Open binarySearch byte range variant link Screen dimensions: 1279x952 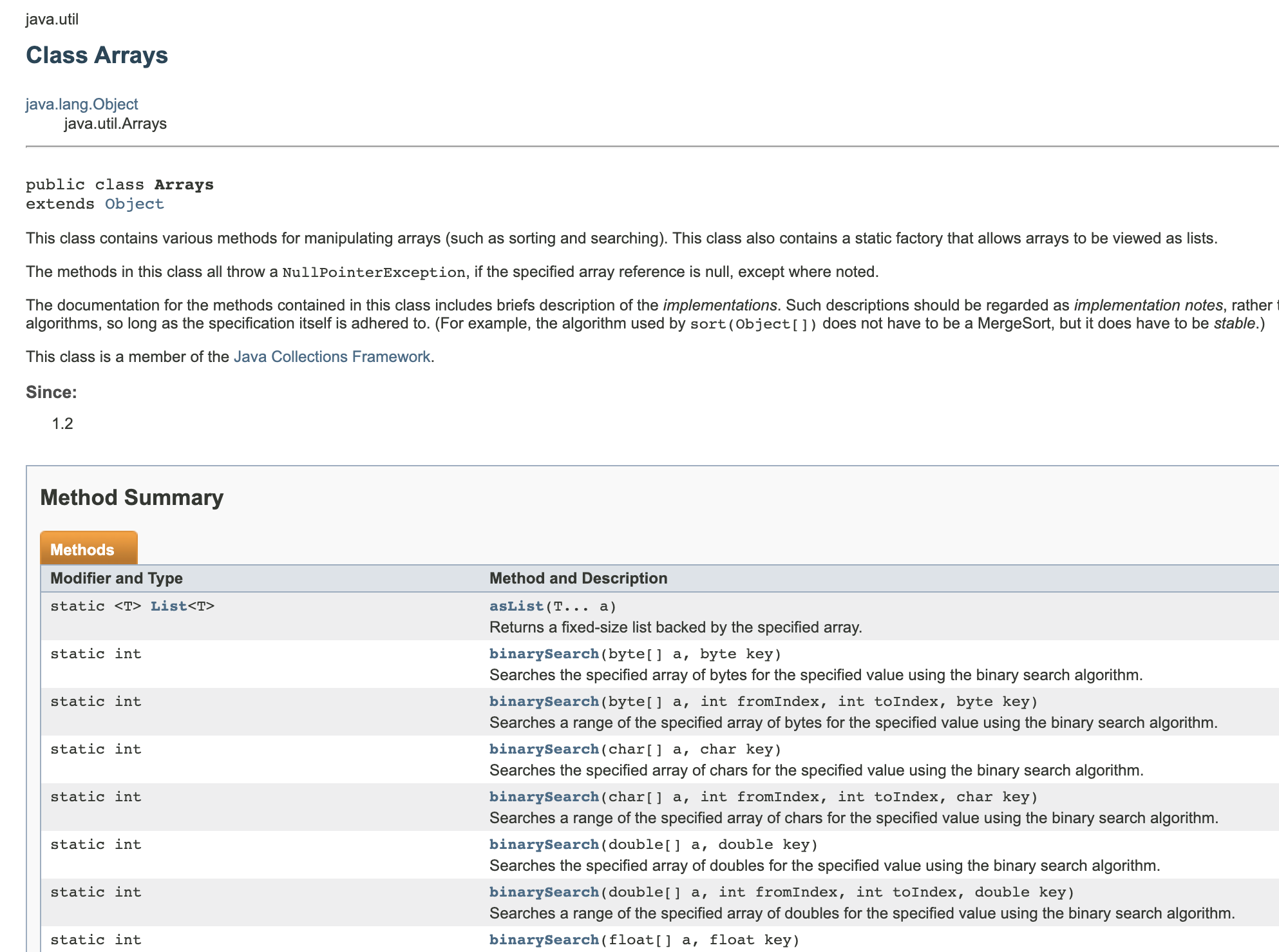point(544,701)
